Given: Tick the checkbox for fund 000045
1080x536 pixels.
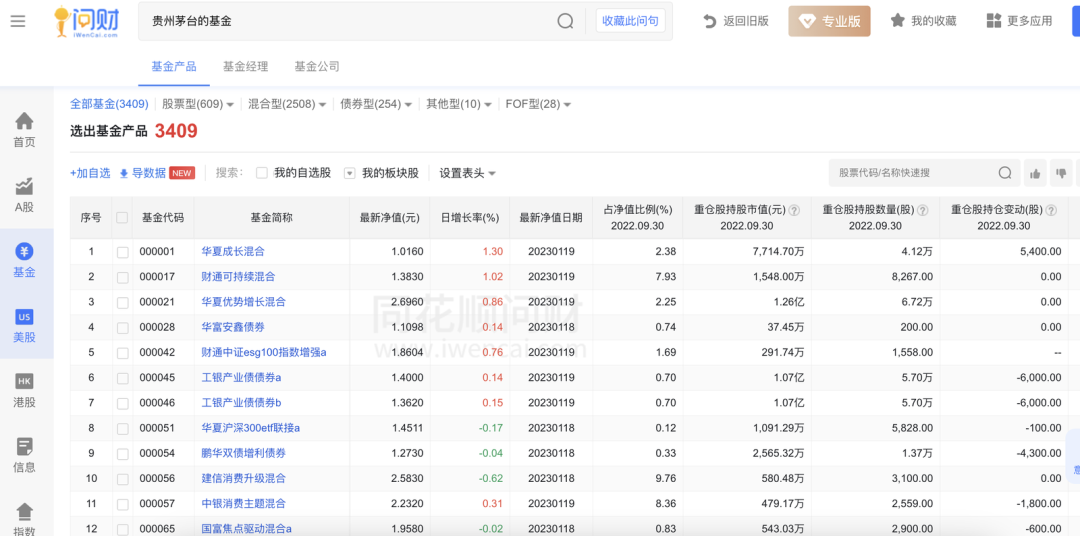Looking at the screenshot, I should pos(123,378).
